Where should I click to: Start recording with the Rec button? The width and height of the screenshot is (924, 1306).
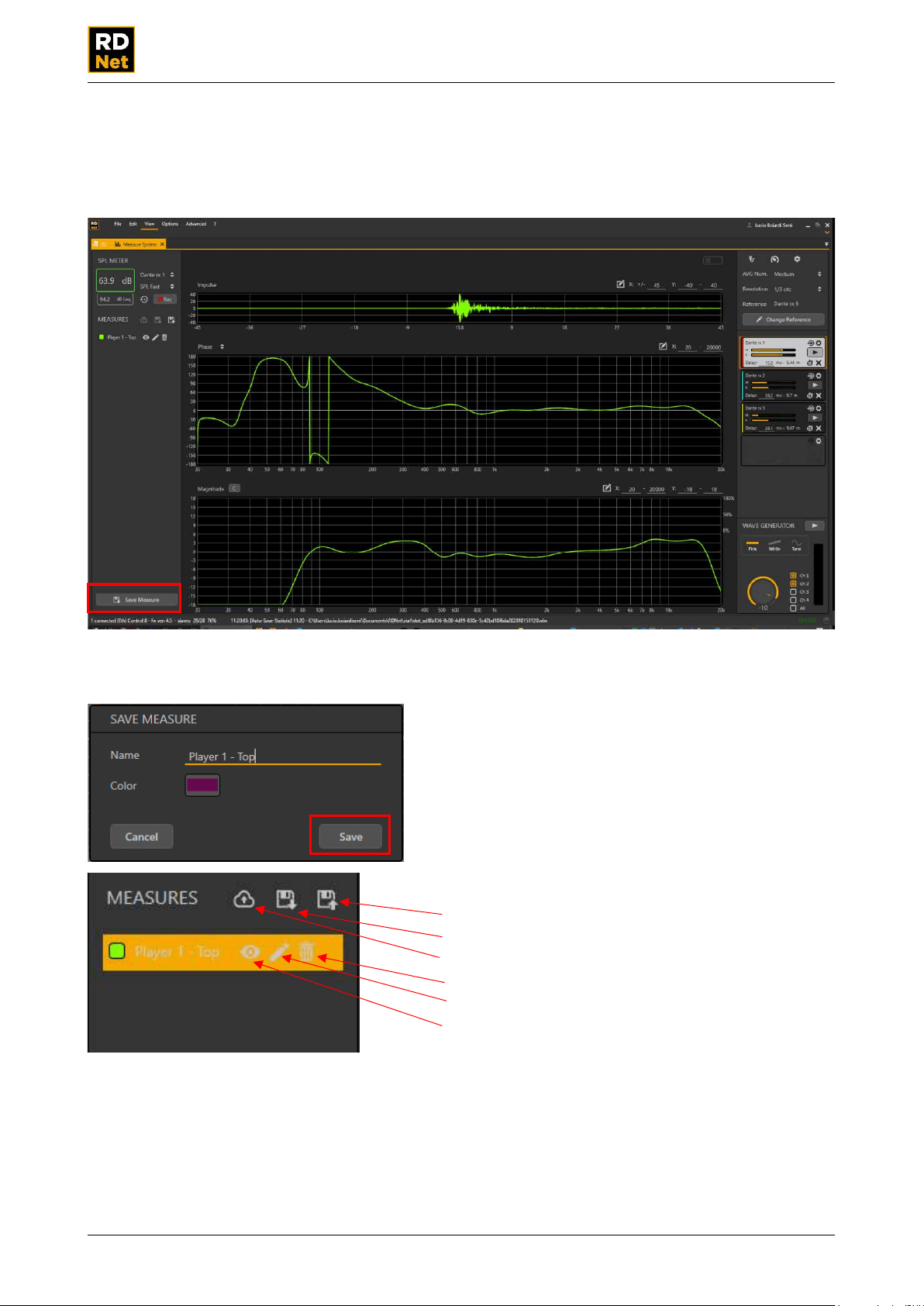pyautogui.click(x=164, y=299)
